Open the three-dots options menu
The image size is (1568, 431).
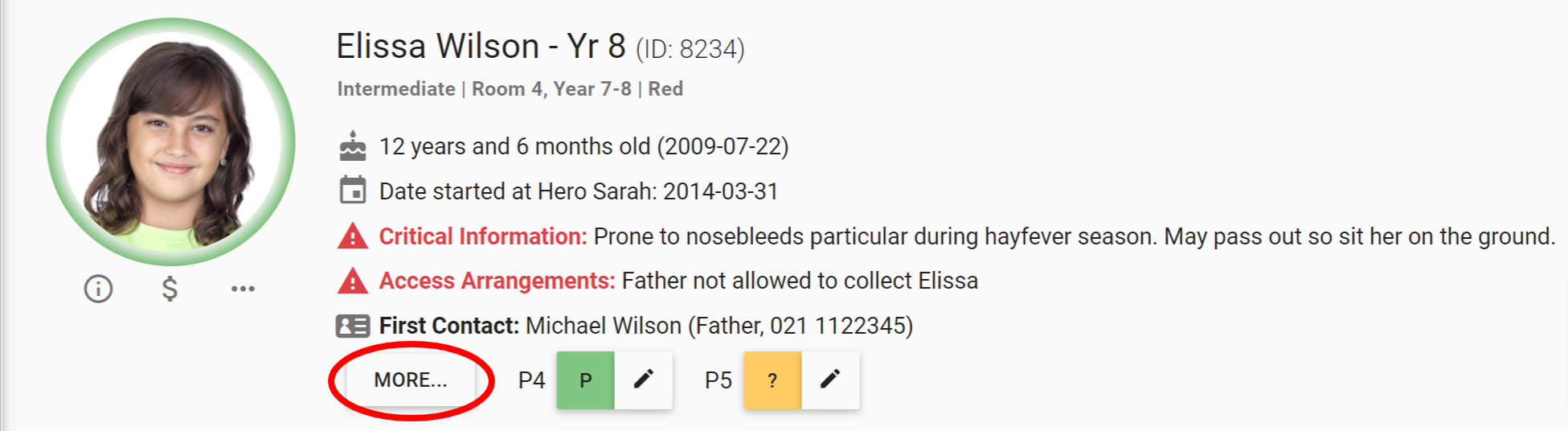pyautogui.click(x=243, y=289)
